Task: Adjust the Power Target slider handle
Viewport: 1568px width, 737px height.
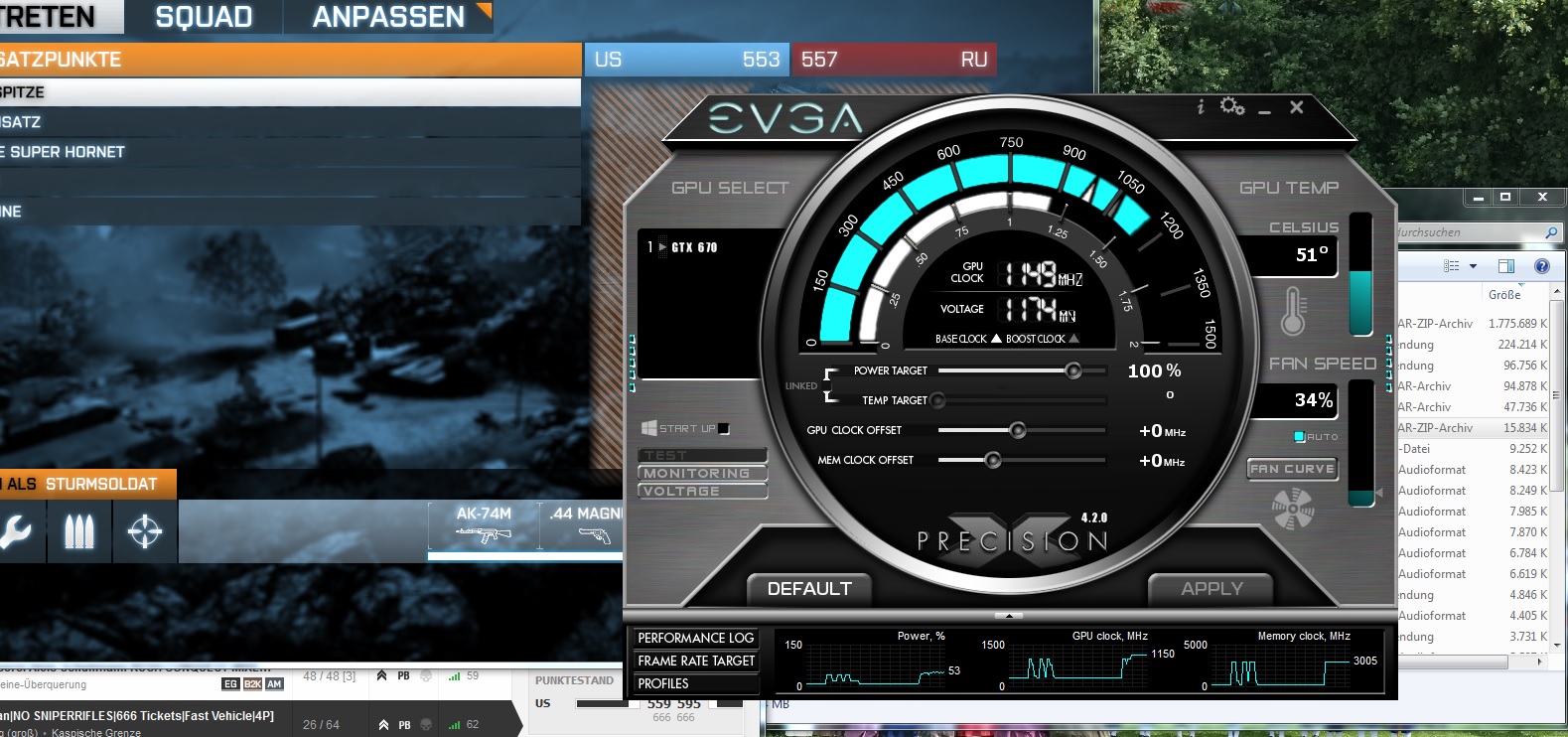Action: tap(1073, 370)
